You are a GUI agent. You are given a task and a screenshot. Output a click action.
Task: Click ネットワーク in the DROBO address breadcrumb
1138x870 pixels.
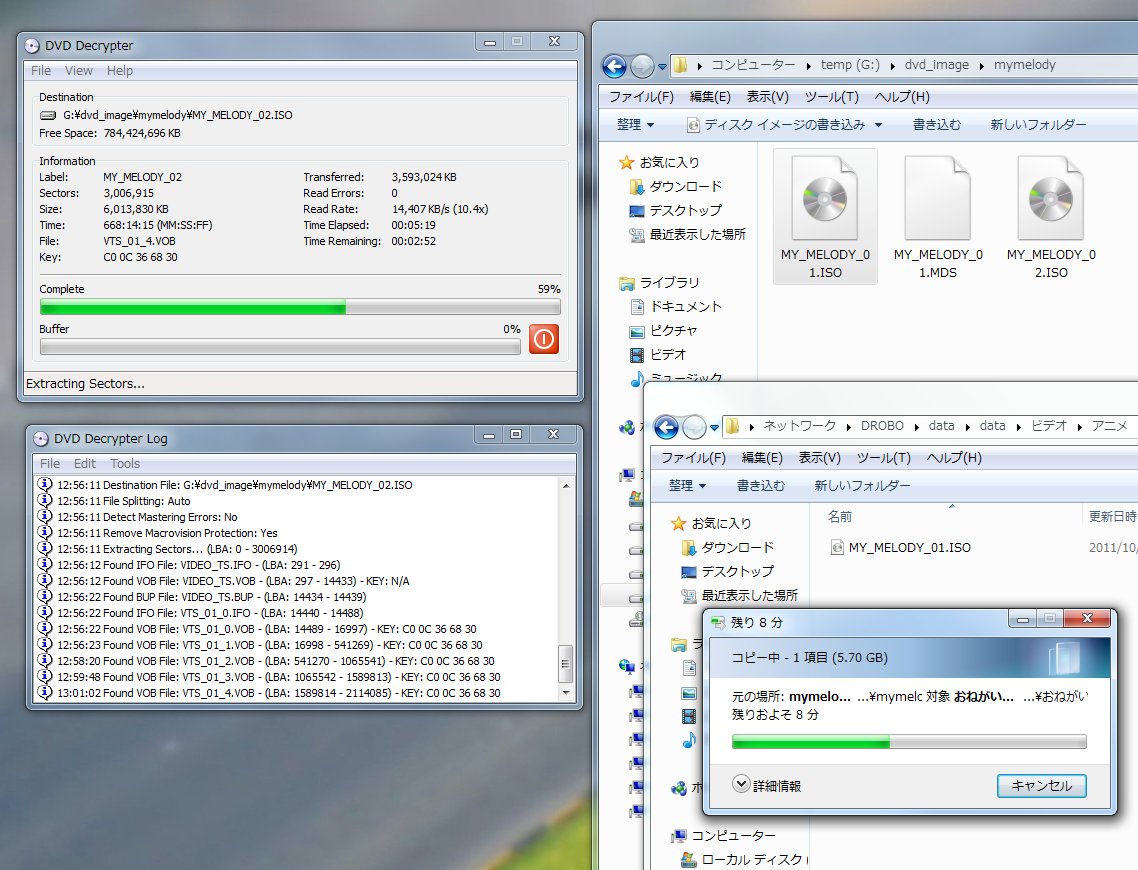point(799,426)
